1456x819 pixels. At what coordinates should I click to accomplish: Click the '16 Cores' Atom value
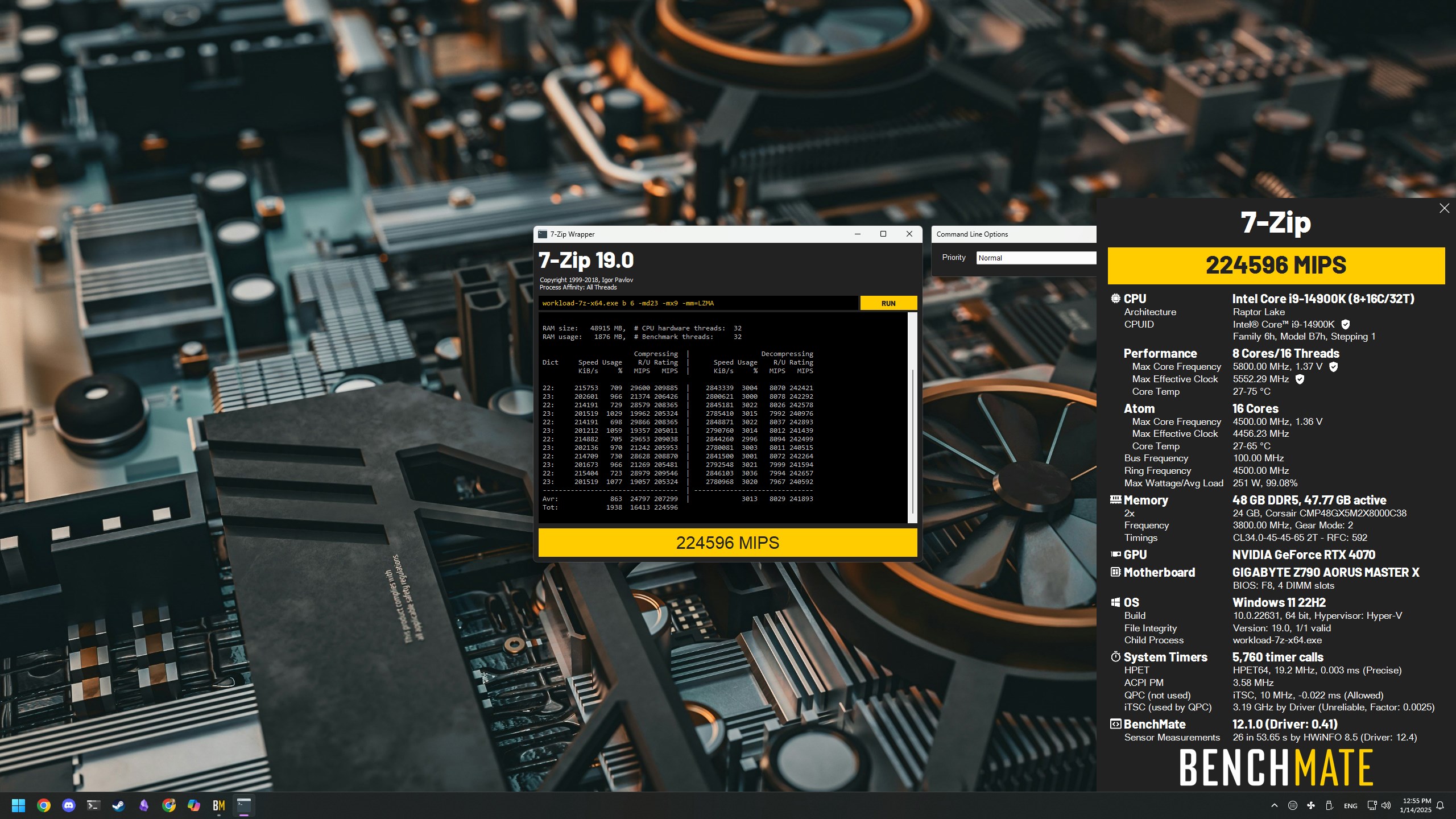coord(1255,408)
